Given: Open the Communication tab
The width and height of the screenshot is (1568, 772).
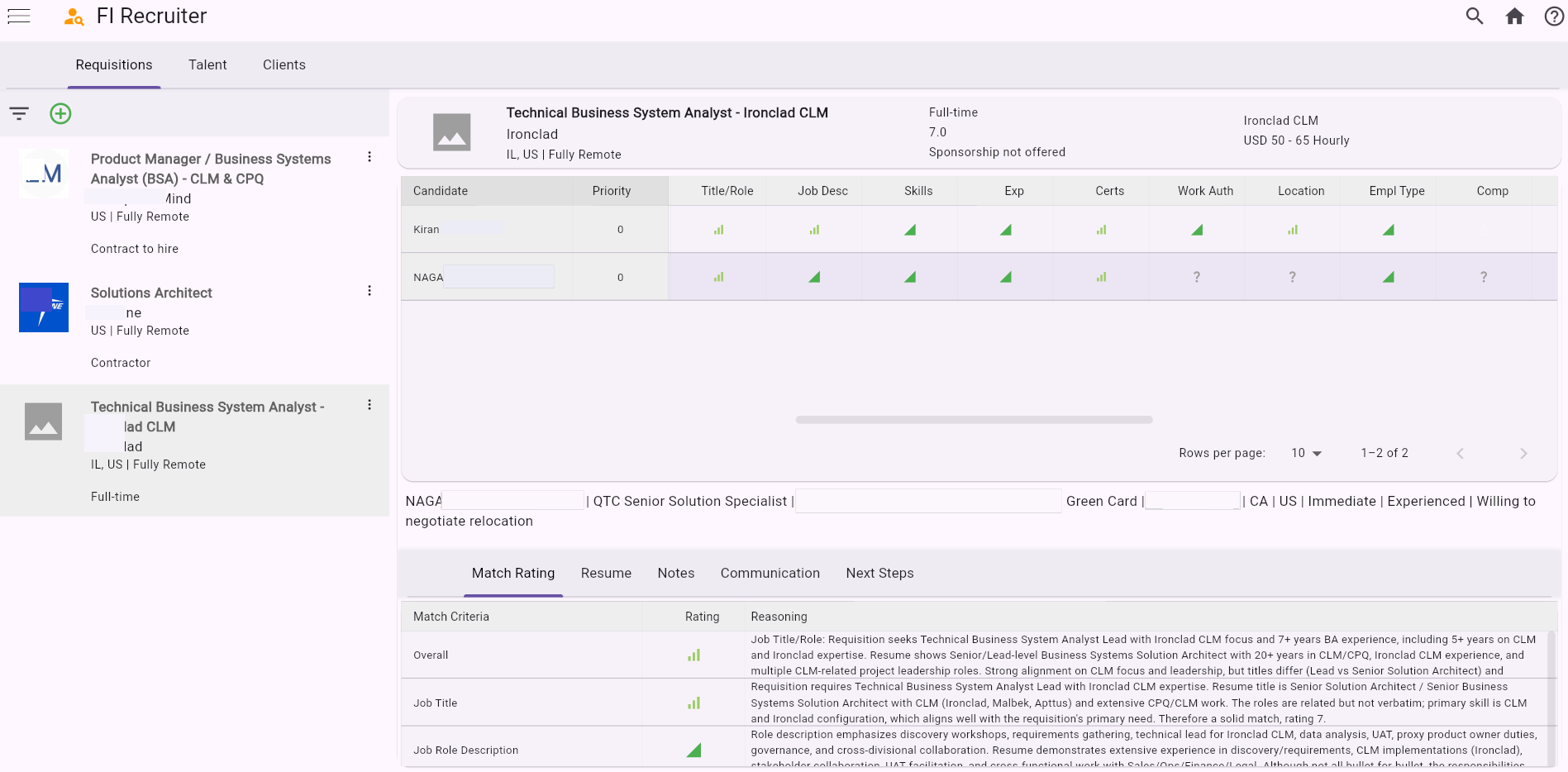Looking at the screenshot, I should (x=770, y=573).
